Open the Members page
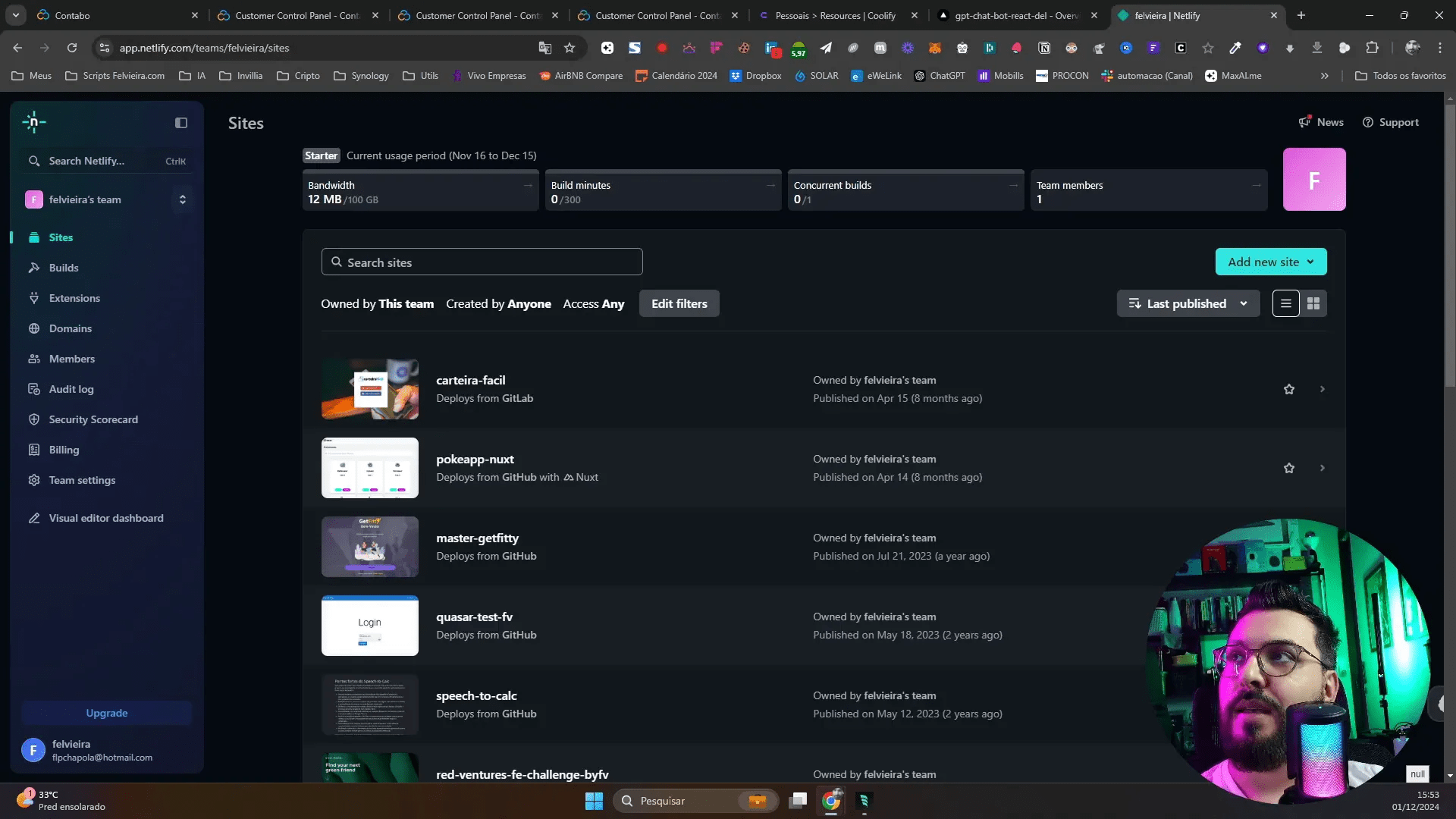 (x=72, y=359)
